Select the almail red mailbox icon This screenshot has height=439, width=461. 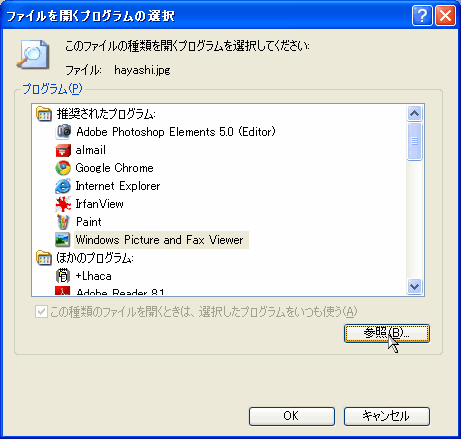point(63,150)
